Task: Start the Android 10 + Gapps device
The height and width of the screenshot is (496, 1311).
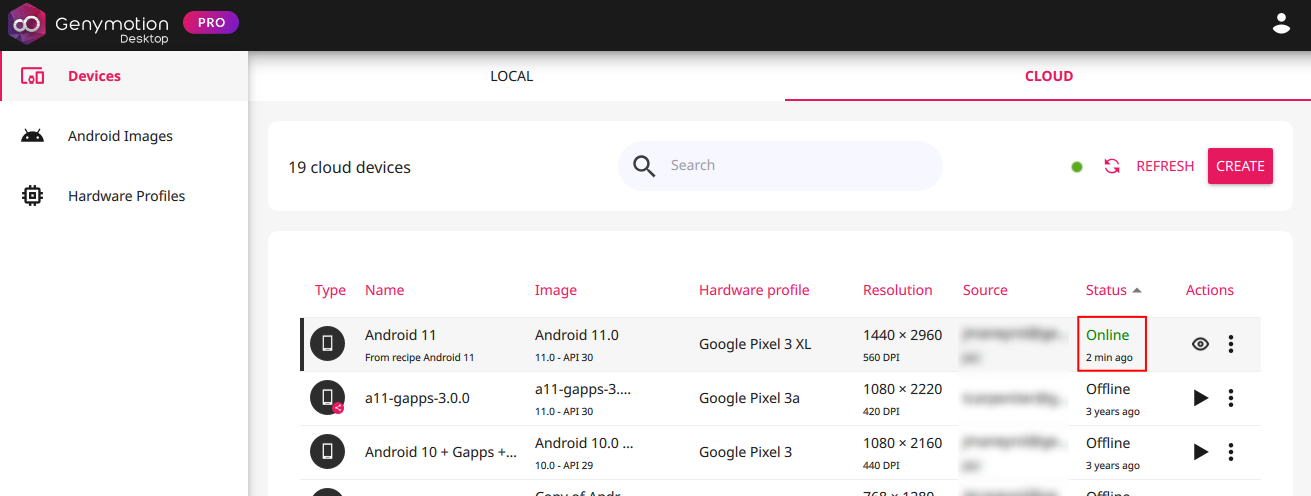Action: pos(1201,452)
